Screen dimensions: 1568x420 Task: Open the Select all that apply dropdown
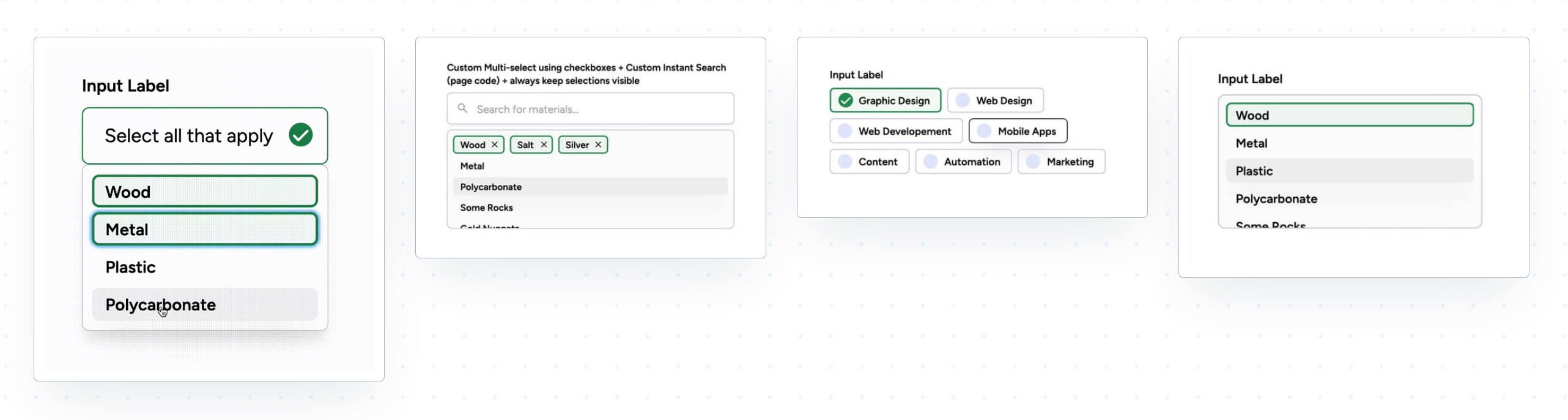pyautogui.click(x=188, y=136)
